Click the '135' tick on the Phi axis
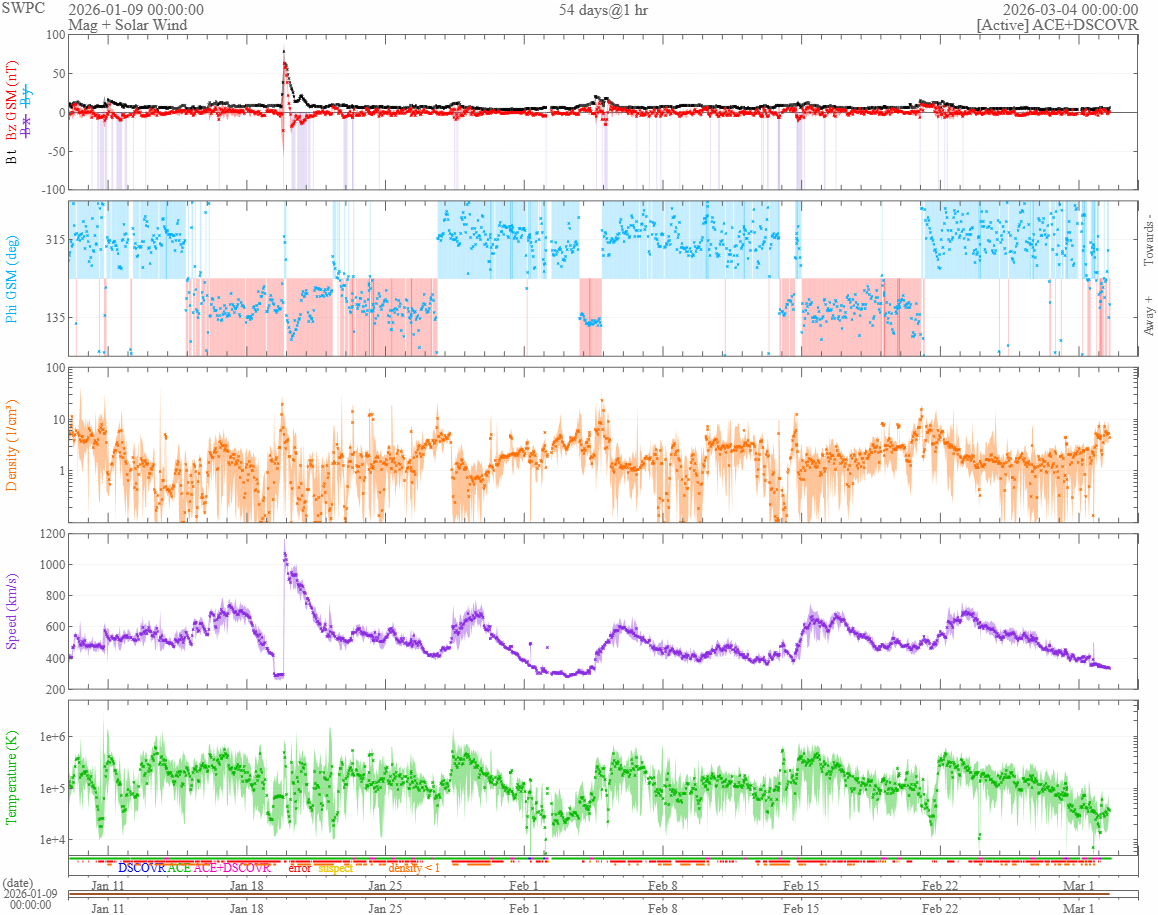The image size is (1158, 915). (x=55, y=318)
